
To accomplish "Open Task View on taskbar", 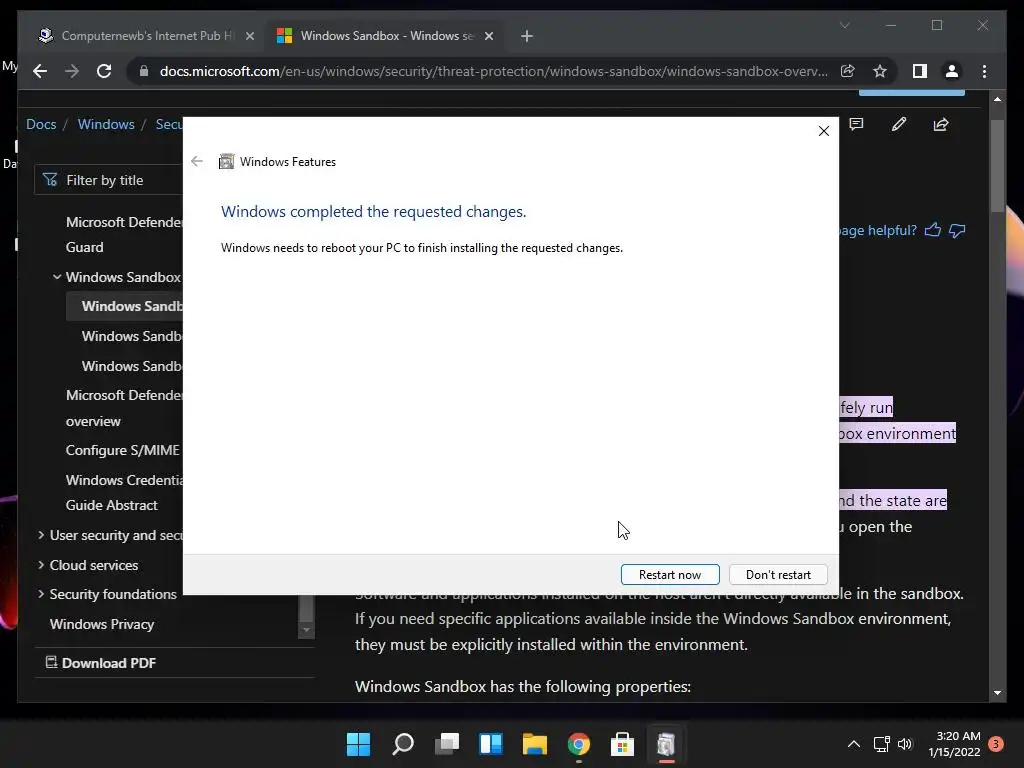I will pos(447,744).
